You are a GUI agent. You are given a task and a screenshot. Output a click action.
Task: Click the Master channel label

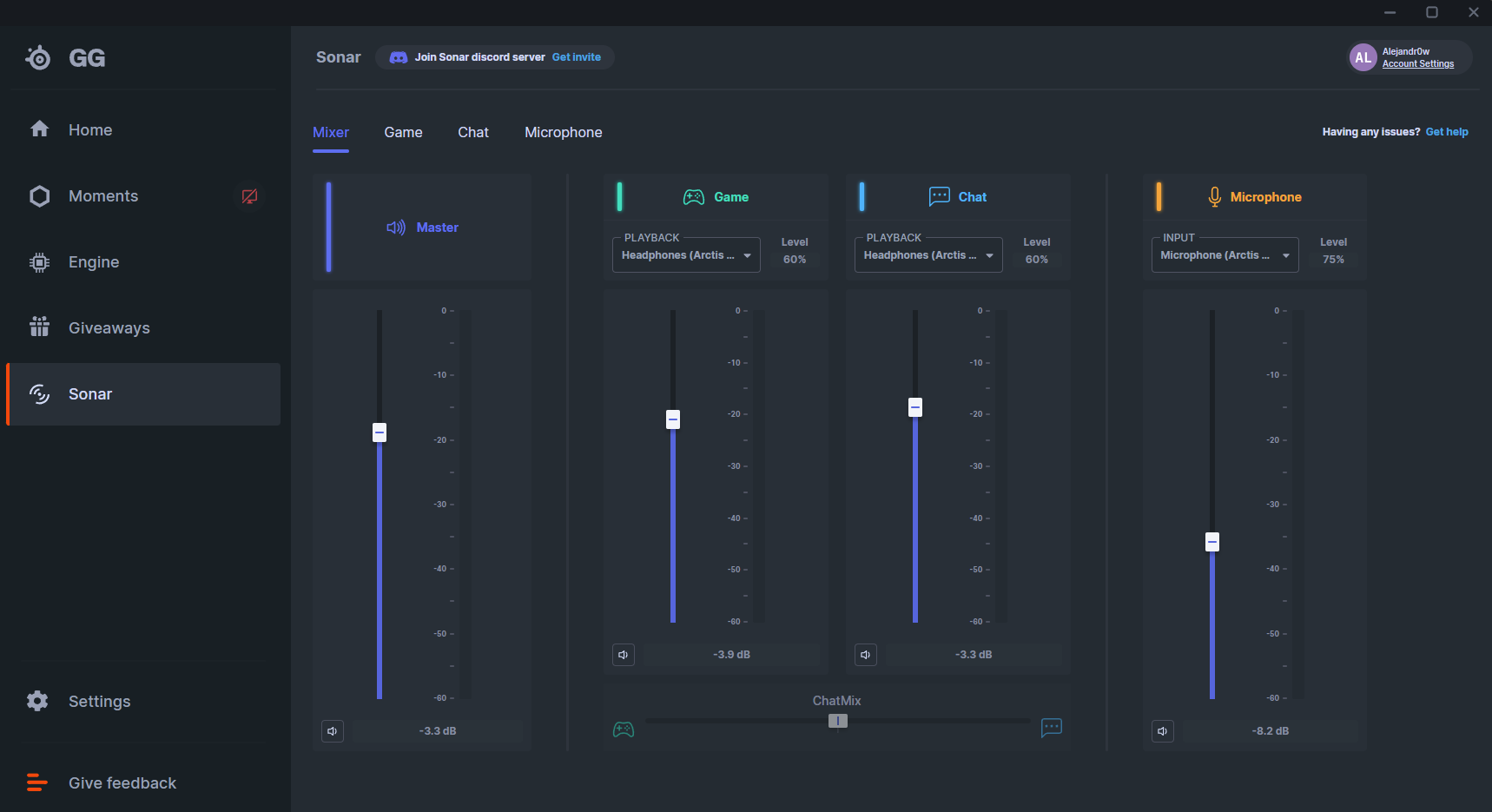pos(438,228)
